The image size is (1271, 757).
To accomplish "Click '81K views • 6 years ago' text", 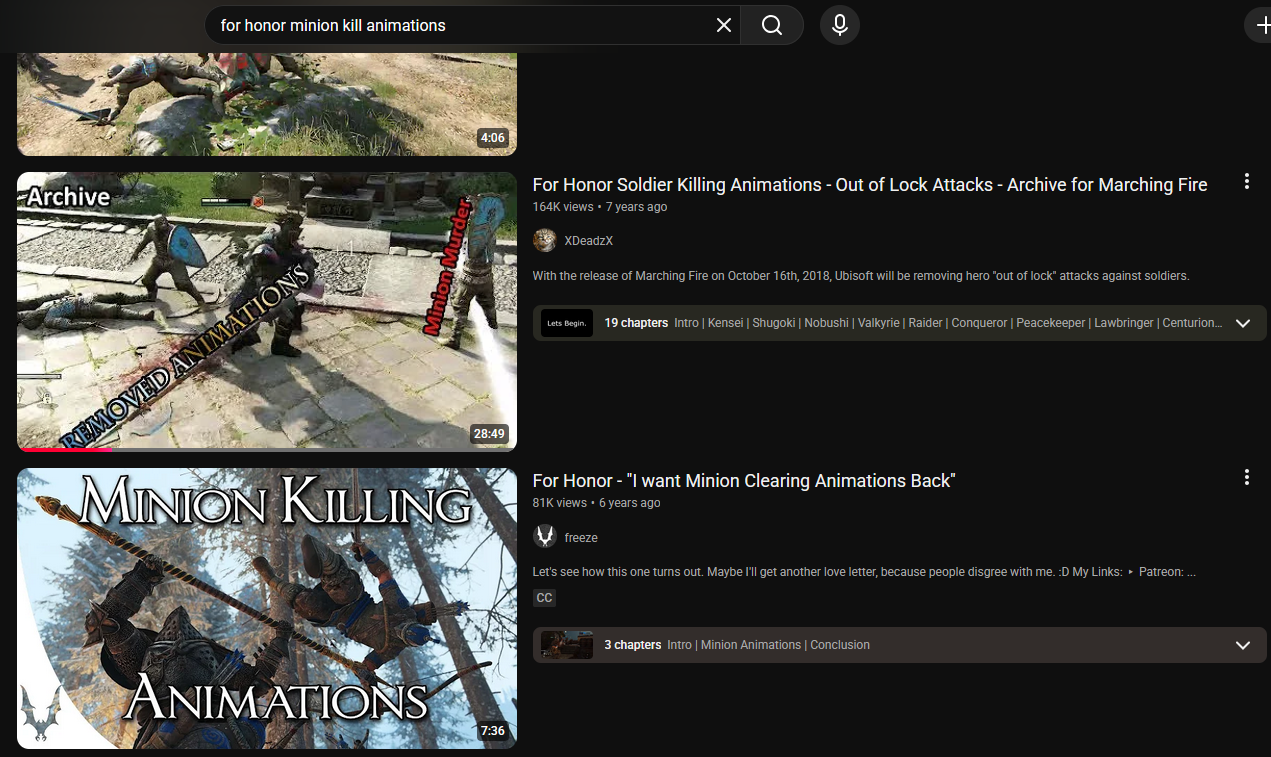I will (x=597, y=503).
